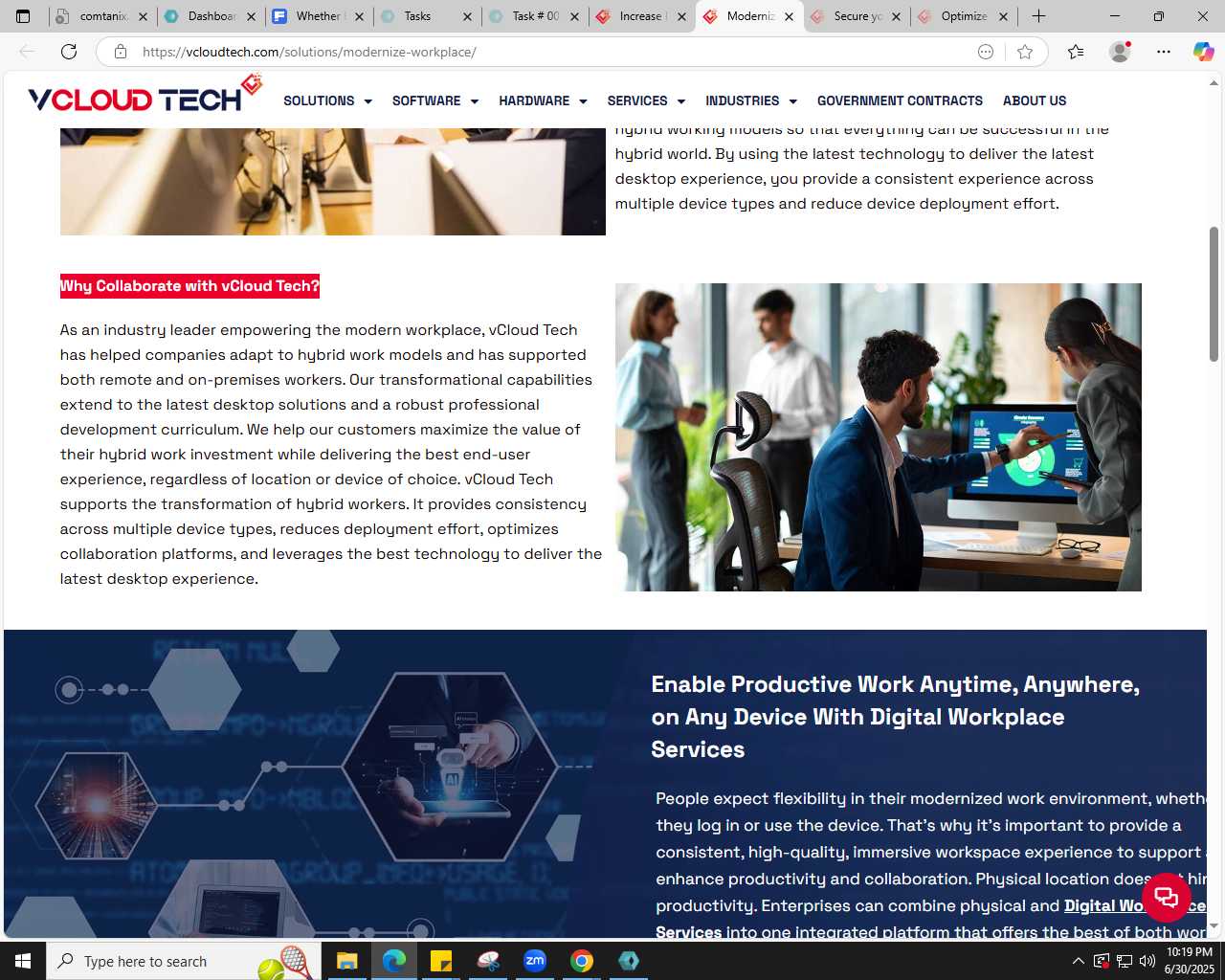
Task: Open Windows Start menu
Action: [23, 961]
